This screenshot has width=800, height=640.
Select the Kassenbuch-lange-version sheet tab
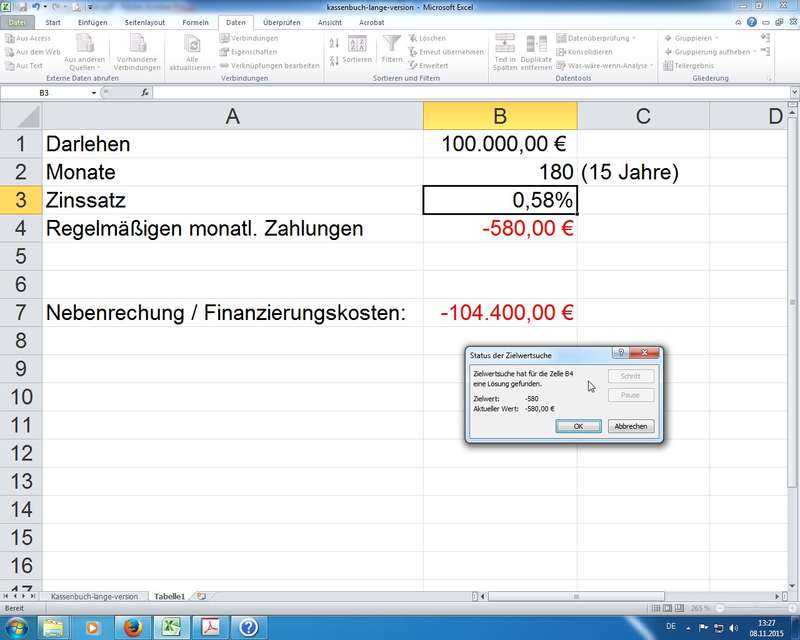[94, 596]
